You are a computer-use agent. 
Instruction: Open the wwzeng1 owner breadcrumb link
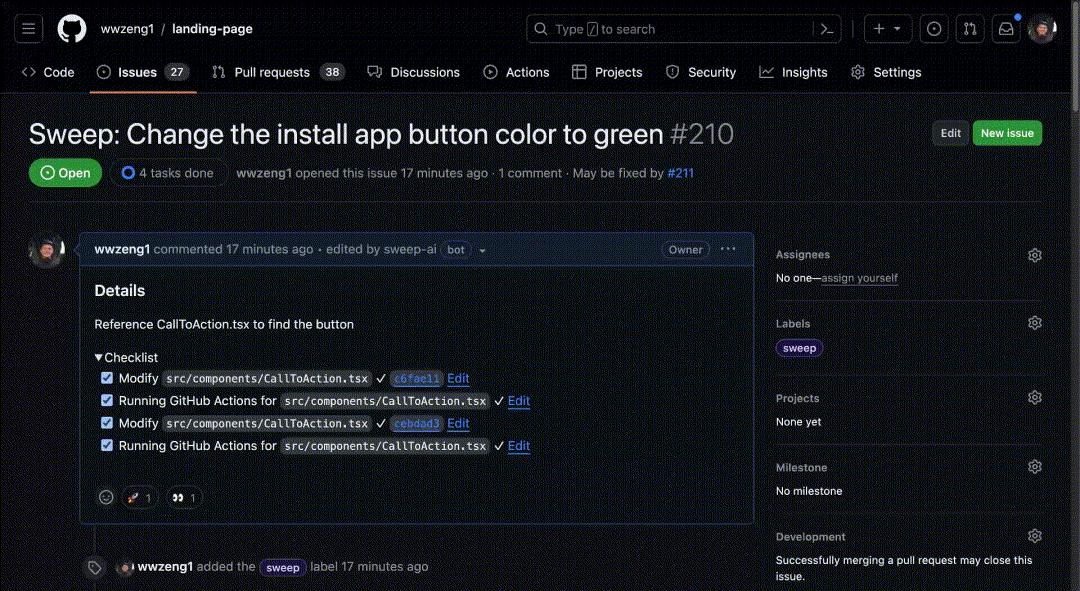tap(127, 29)
